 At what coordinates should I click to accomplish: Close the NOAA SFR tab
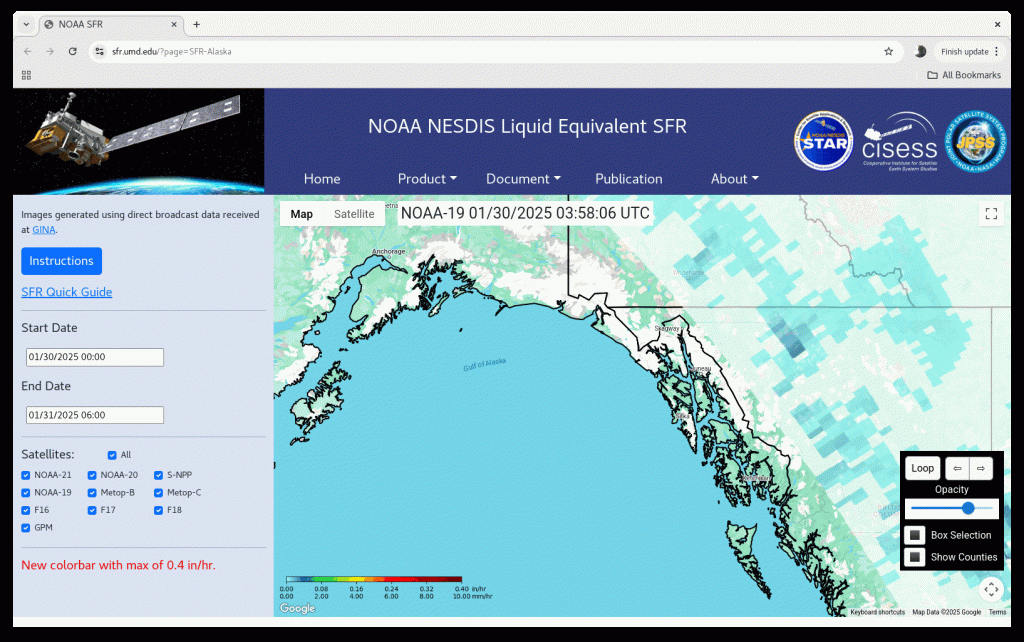point(174,24)
